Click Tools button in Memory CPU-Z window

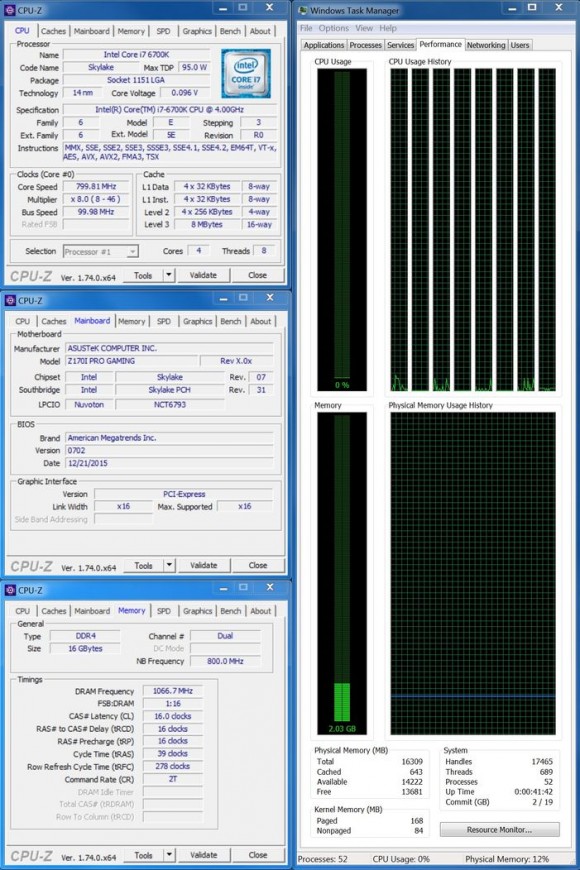tap(143, 855)
